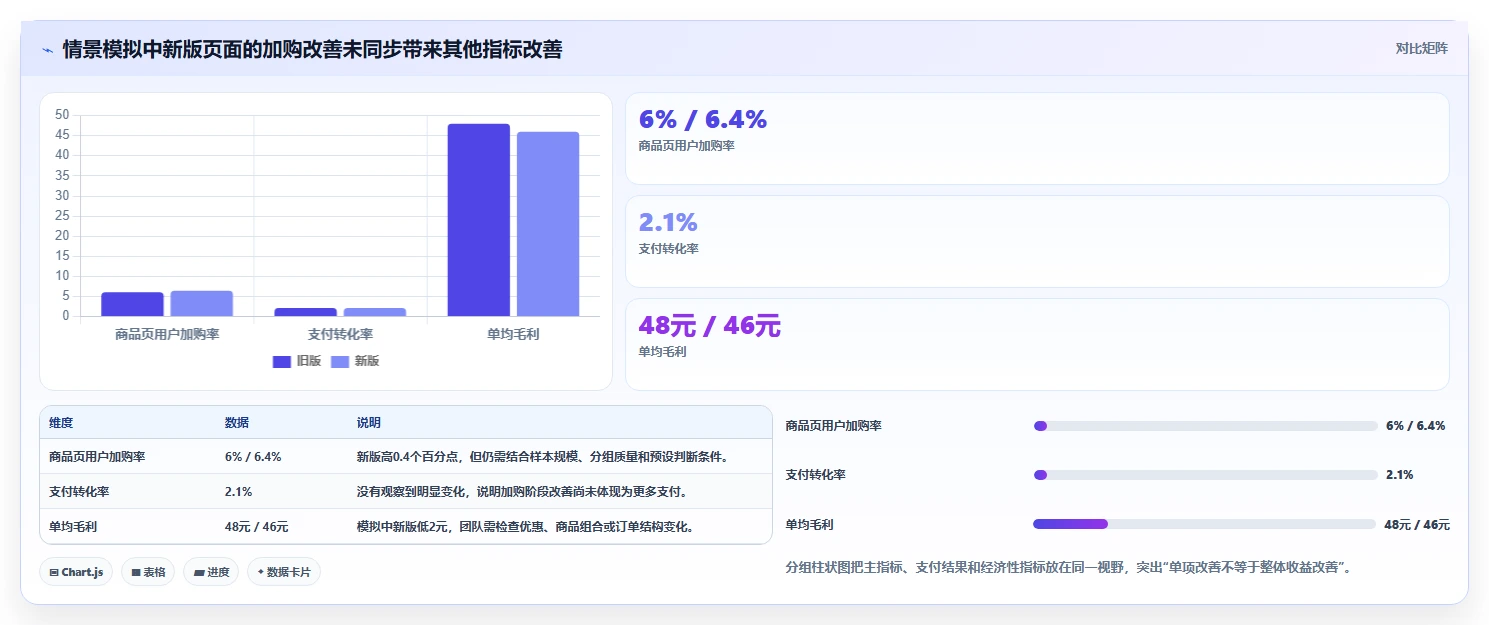Image resolution: width=1489 pixels, height=625 pixels.
Task: Click the 维度 table column header
Action: (x=61, y=423)
